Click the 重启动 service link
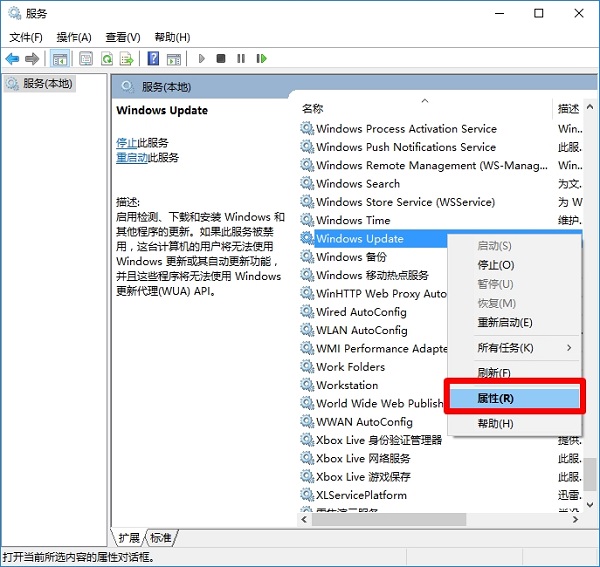The width and height of the screenshot is (600, 567). point(132,157)
